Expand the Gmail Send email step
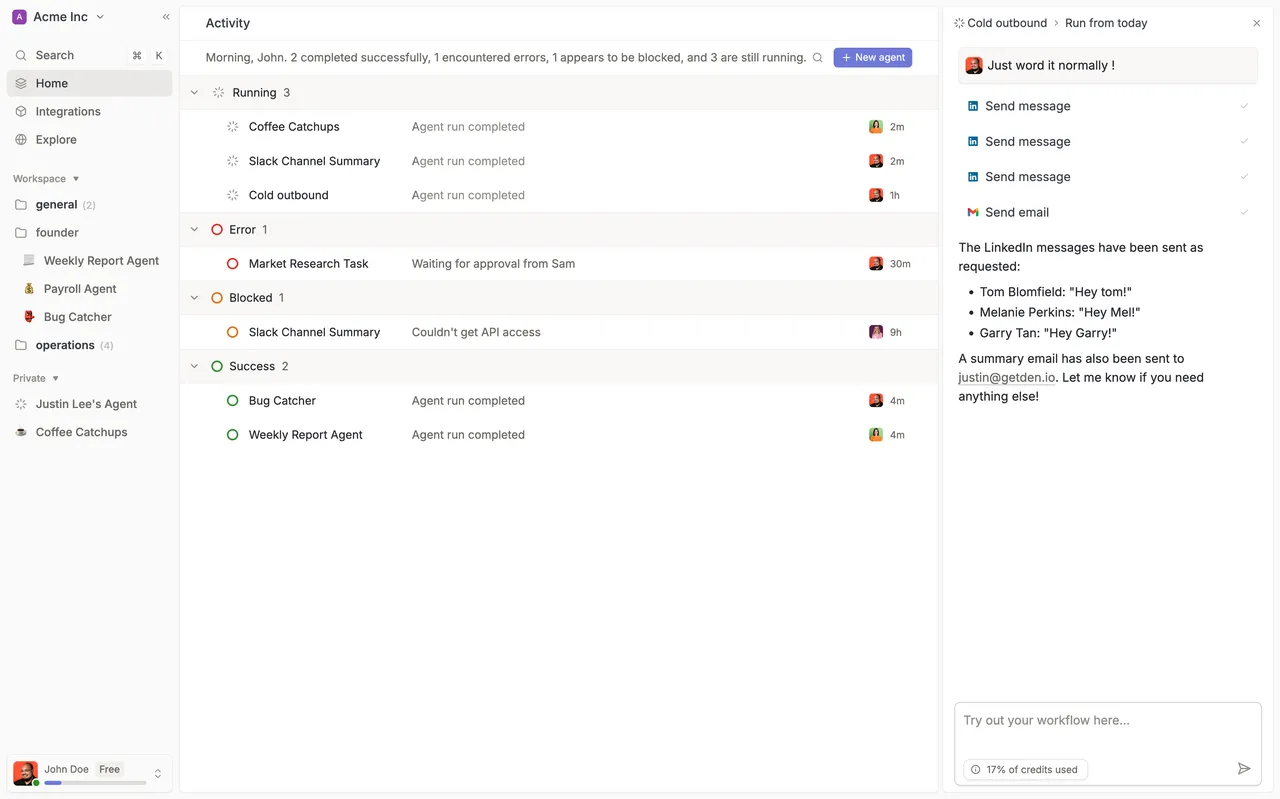Image resolution: width=1280 pixels, height=799 pixels. [x=1108, y=212]
